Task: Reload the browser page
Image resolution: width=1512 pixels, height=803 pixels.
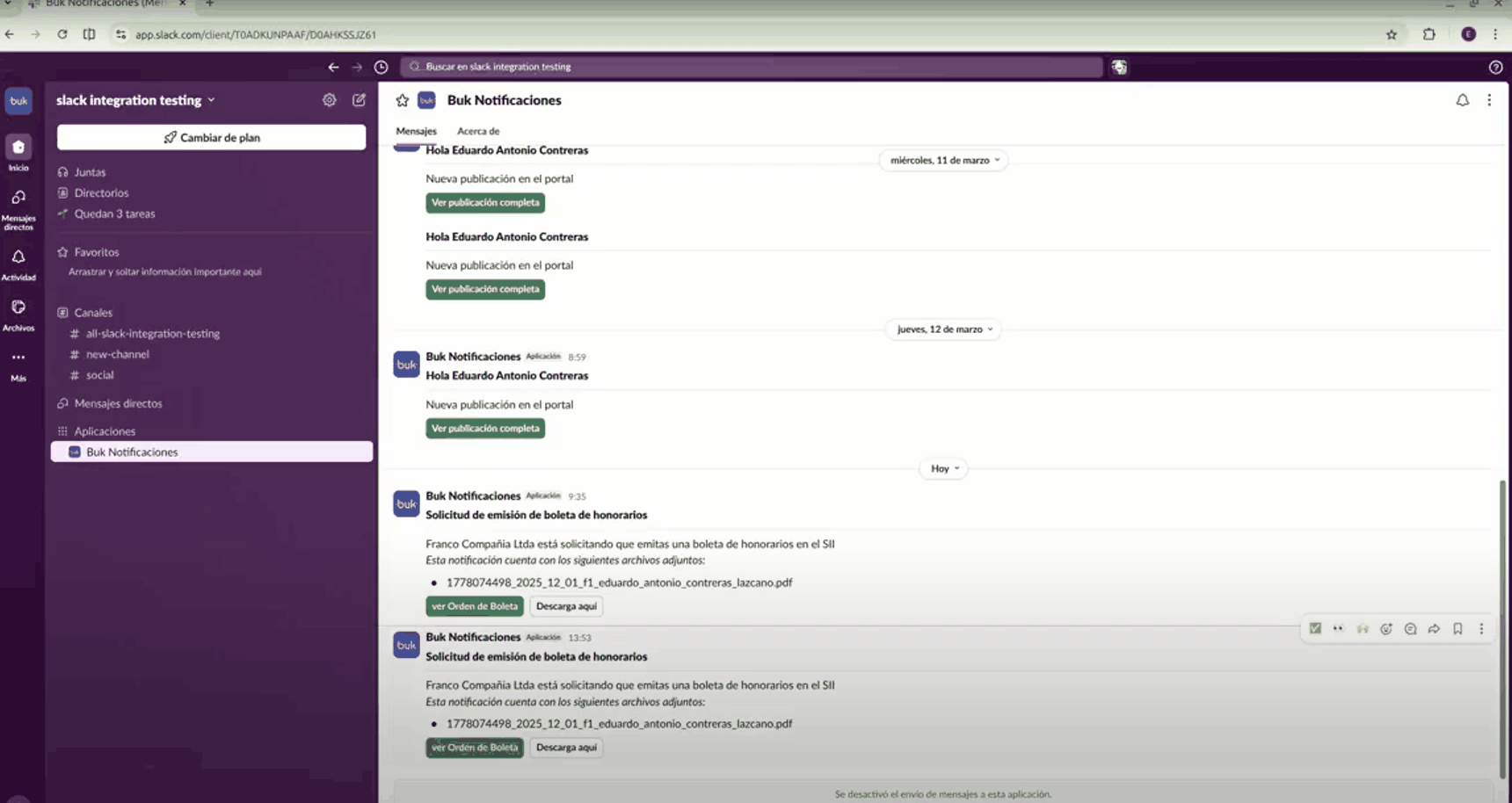Action: click(62, 34)
